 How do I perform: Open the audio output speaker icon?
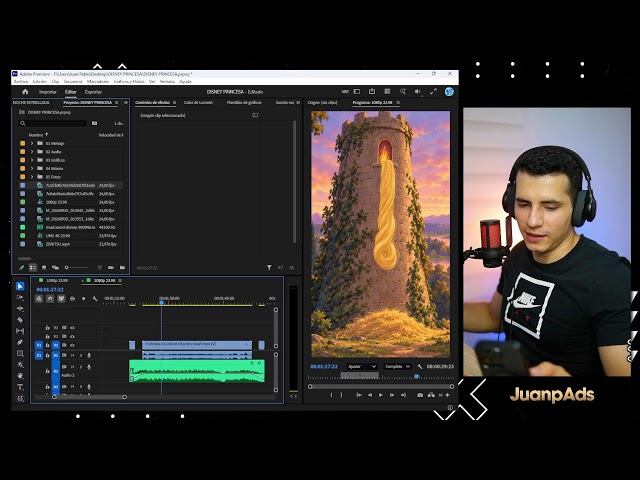pos(418,91)
